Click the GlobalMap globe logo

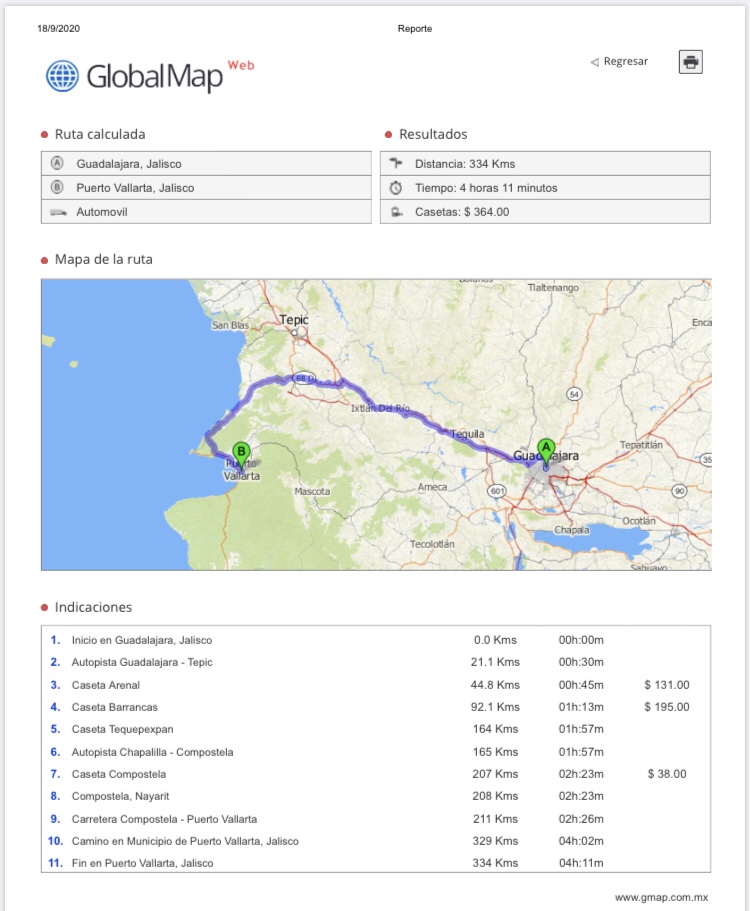[x=62, y=75]
